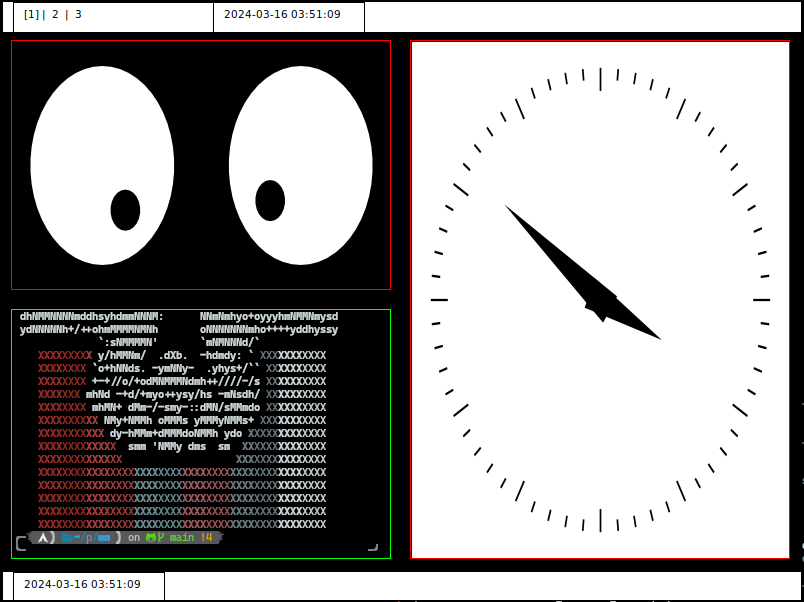Click the Arch Linux logo in the shell prompt

pos(44,537)
